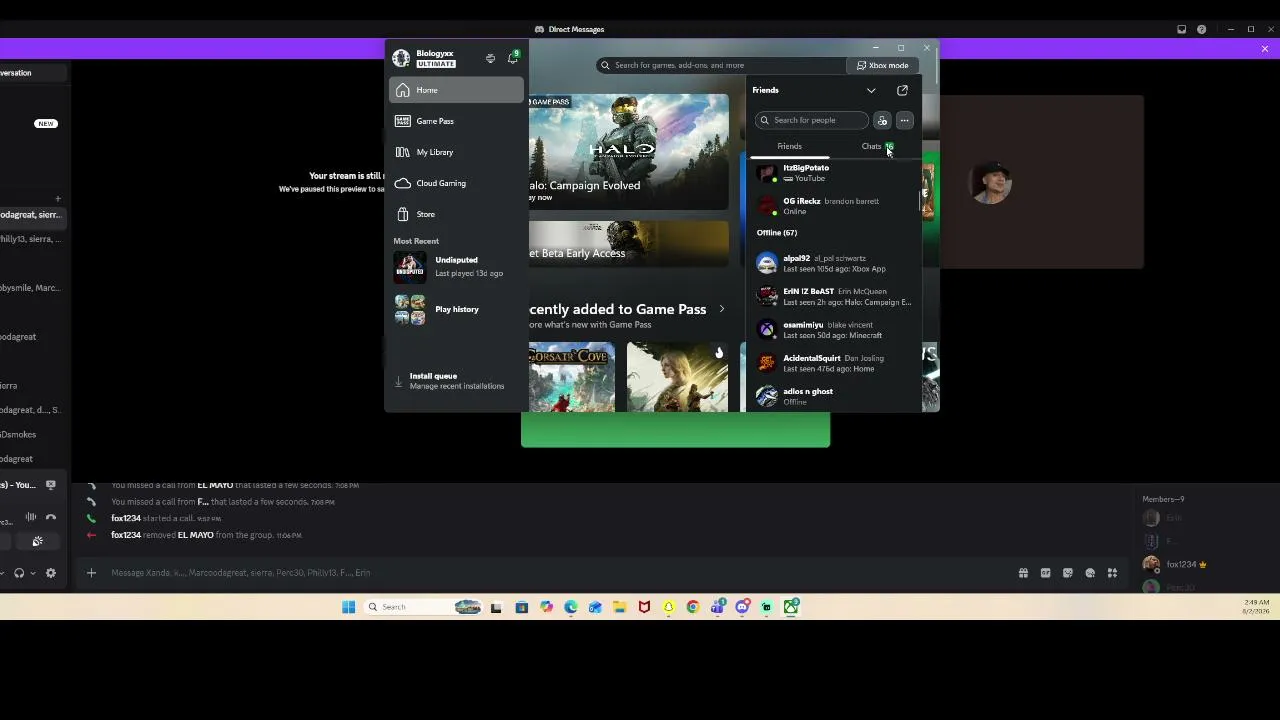Image resolution: width=1280 pixels, height=720 pixels.
Task: Open File Explorer from the taskbar
Action: (619, 607)
